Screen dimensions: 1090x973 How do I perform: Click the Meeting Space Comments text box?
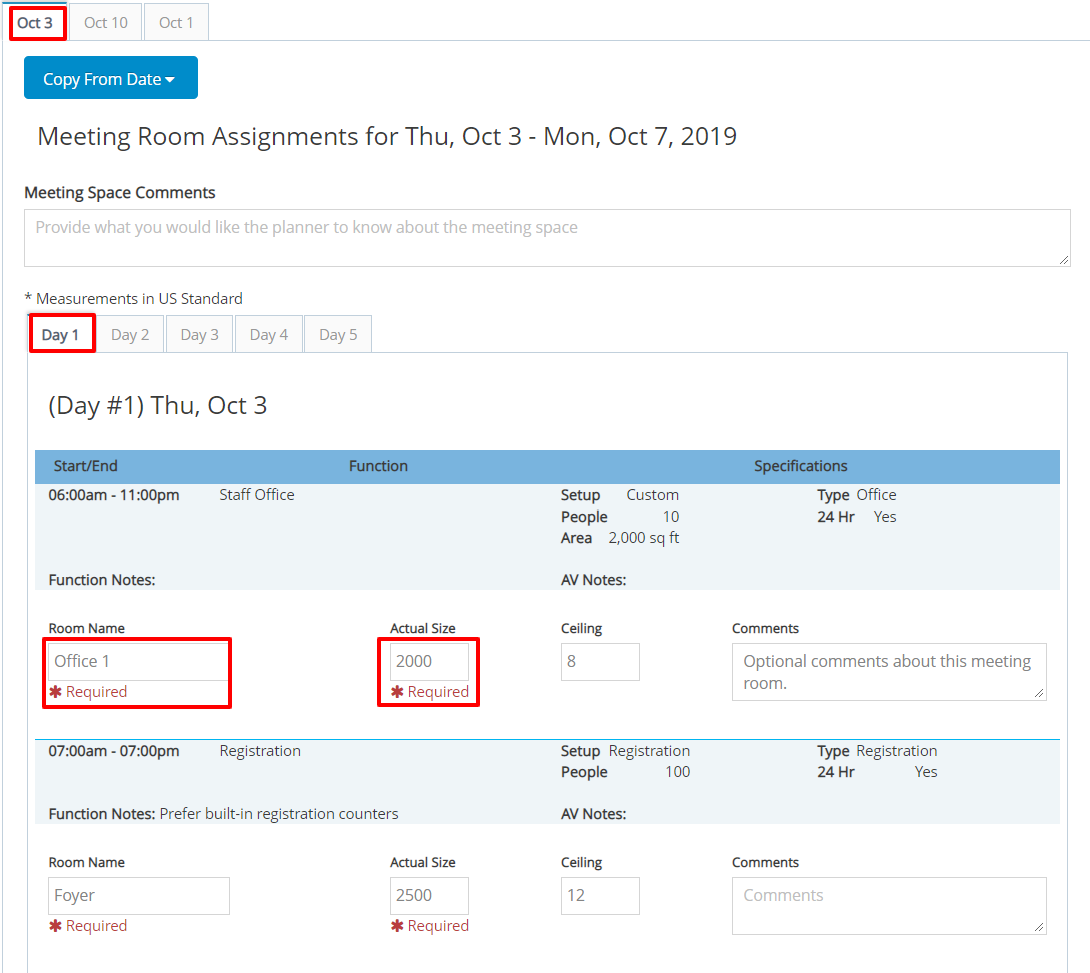[546, 238]
